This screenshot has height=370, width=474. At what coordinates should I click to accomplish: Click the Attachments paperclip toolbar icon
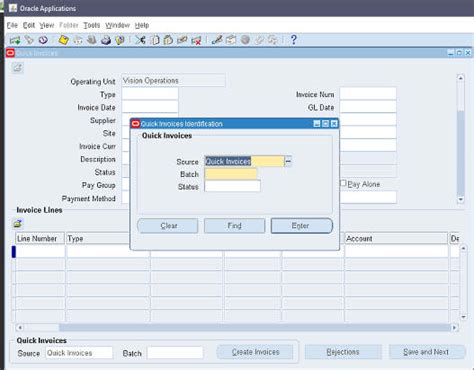[x=259, y=40]
